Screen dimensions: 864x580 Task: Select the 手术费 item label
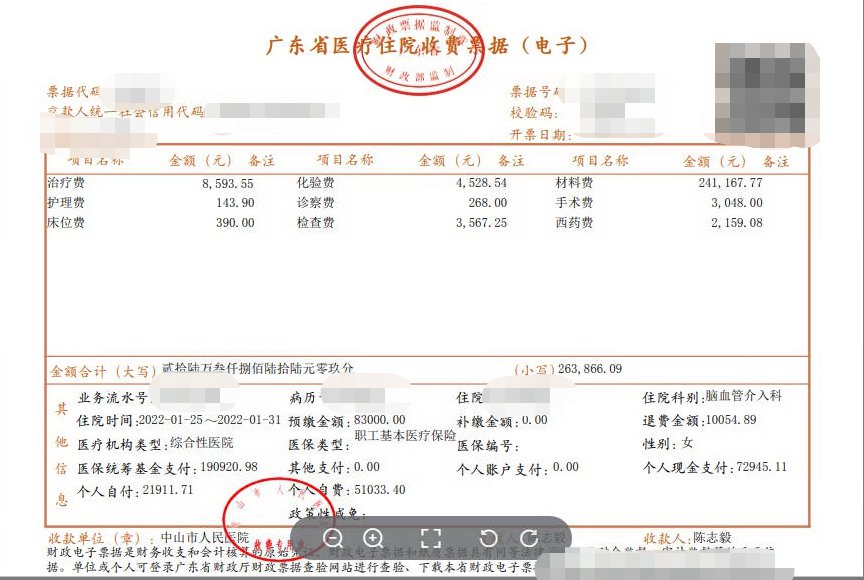coord(574,203)
